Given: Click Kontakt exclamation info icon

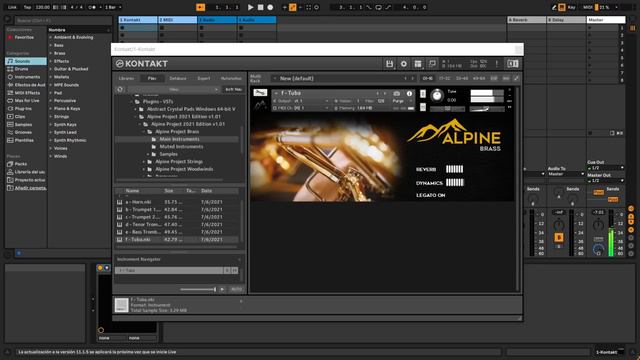Looking at the screenshot, I should pos(497,64).
